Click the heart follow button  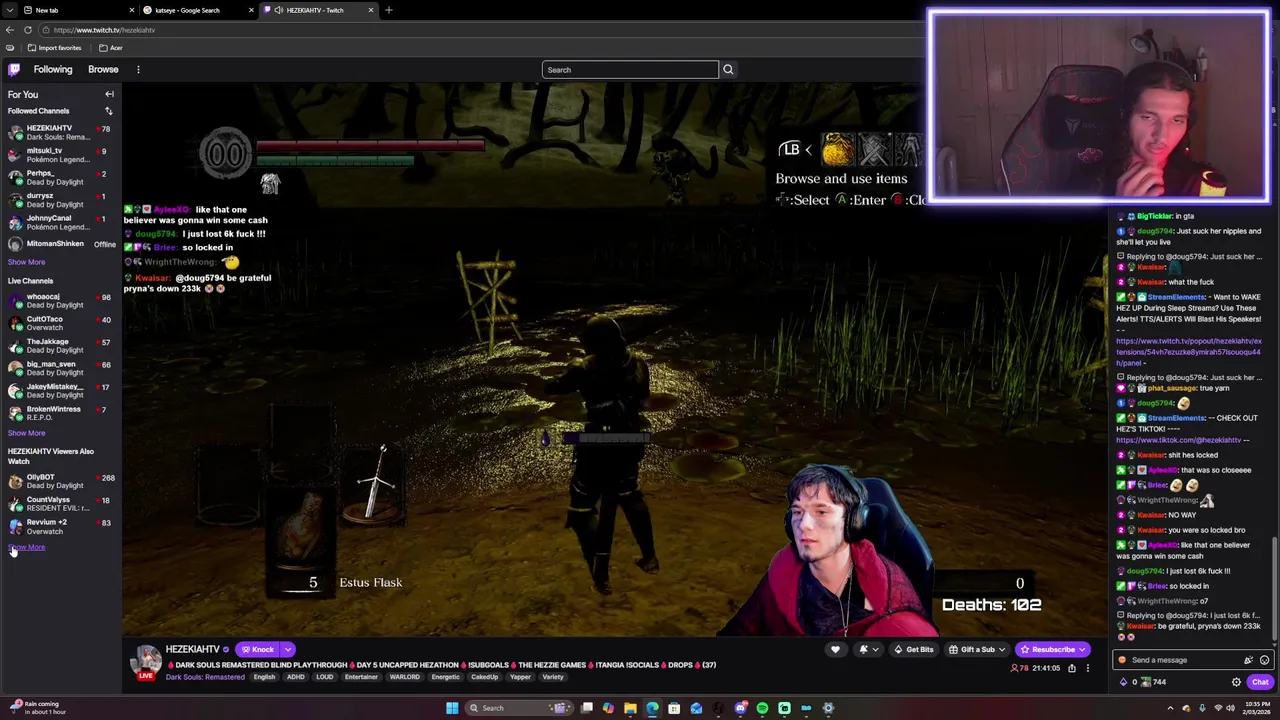pos(835,649)
